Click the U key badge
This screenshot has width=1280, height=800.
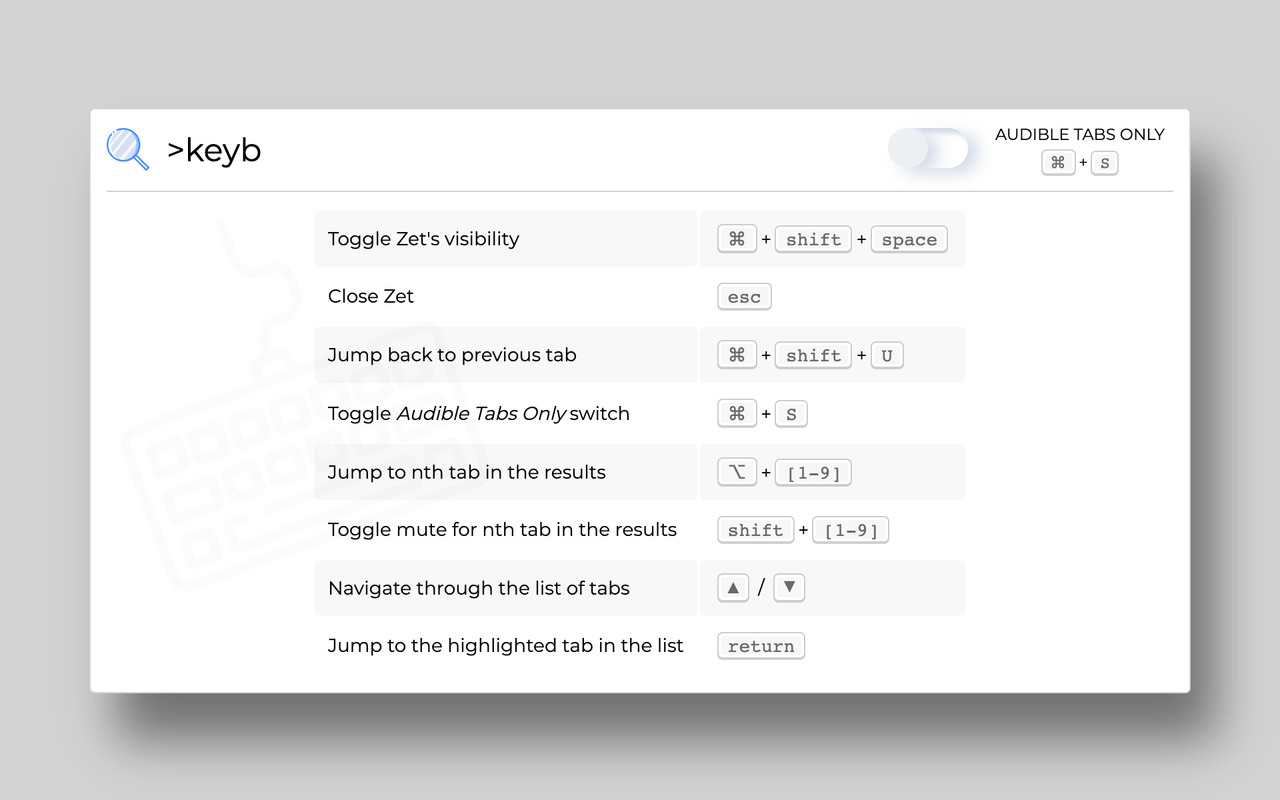(887, 356)
